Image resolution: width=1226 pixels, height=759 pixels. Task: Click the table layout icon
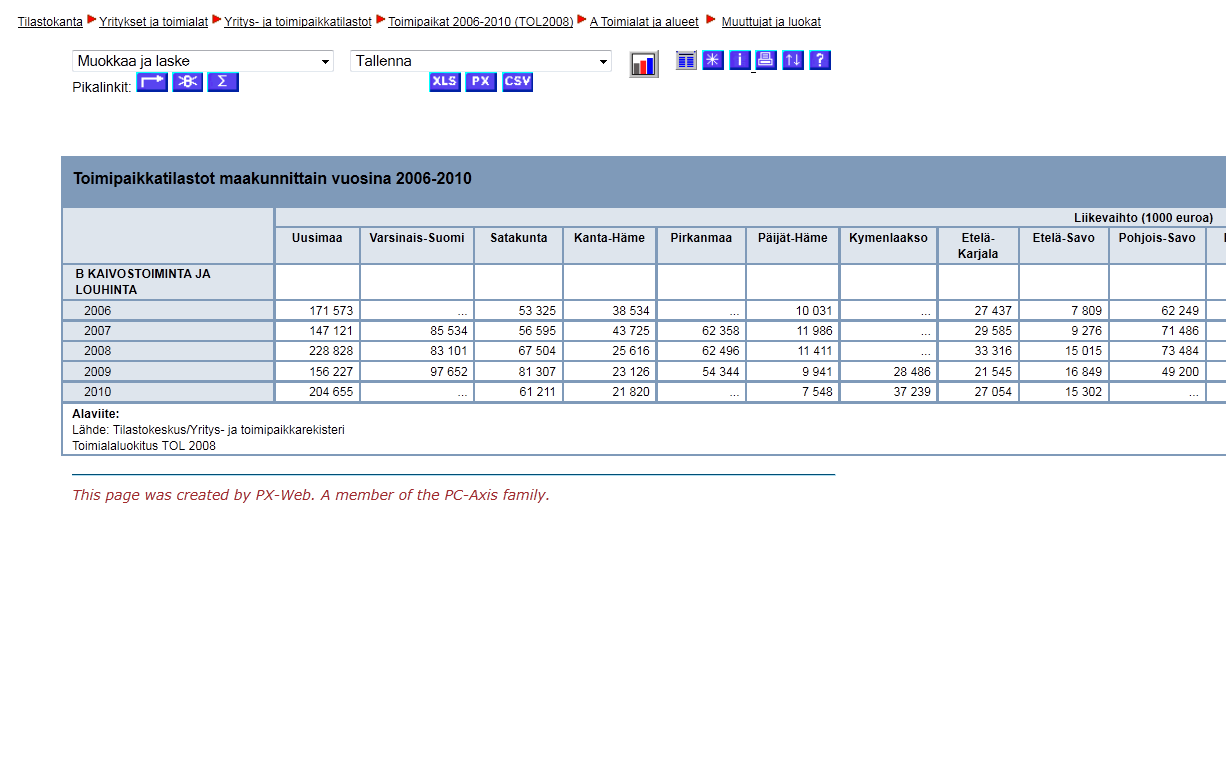point(686,60)
